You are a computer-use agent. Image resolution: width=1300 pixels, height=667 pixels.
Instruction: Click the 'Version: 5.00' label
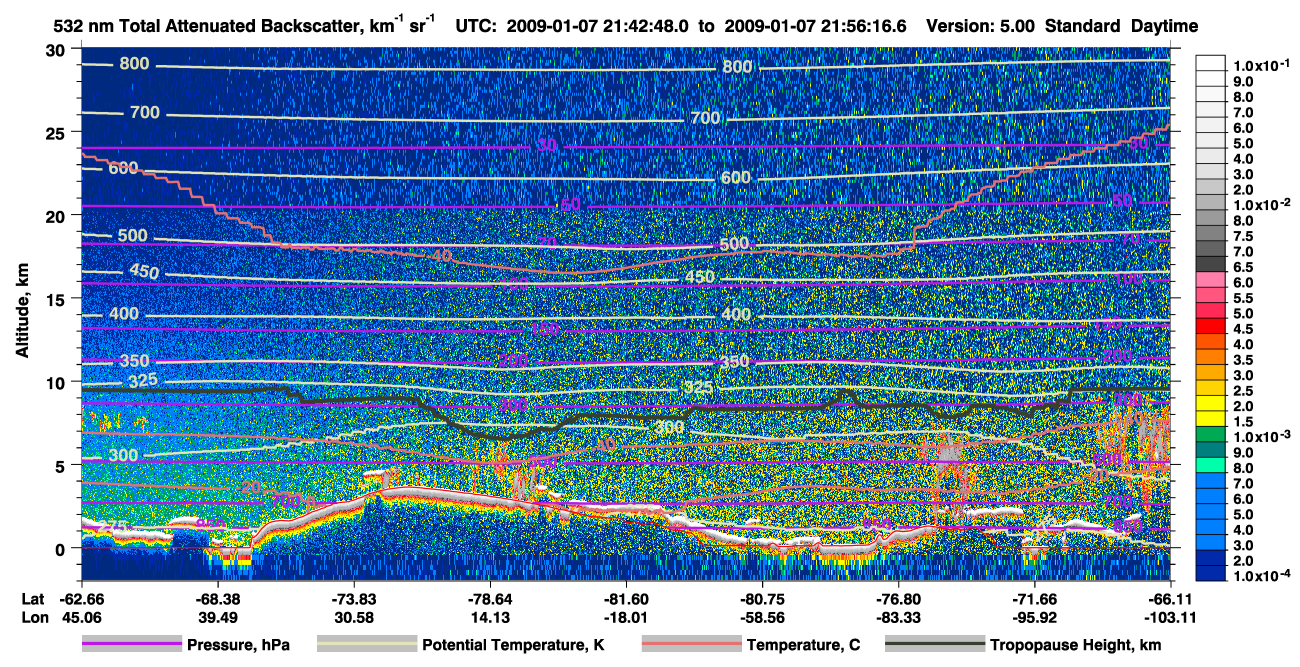(x=982, y=26)
